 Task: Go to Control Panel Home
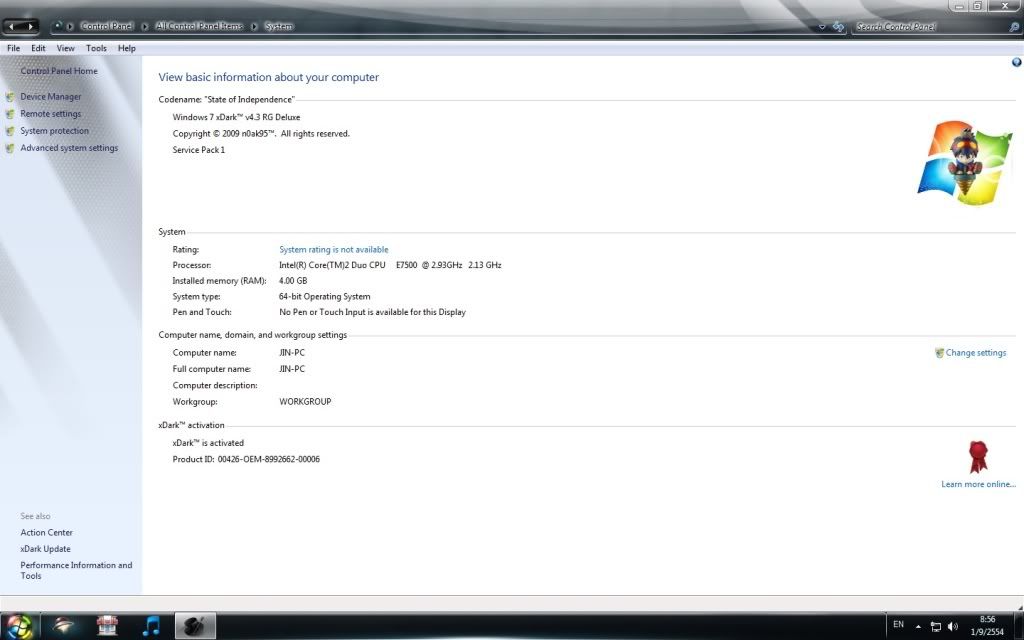59,71
